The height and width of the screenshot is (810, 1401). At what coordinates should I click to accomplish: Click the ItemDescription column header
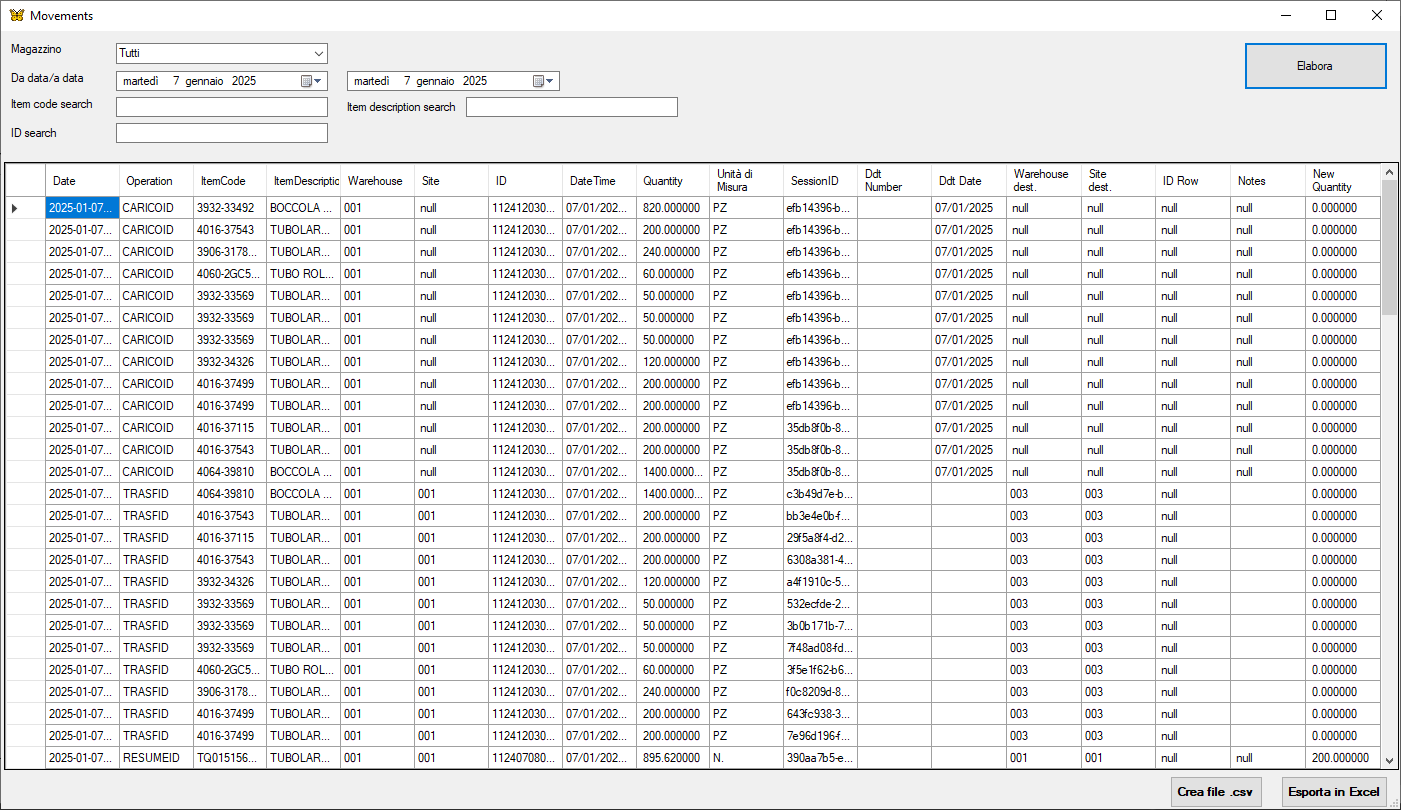(304, 181)
